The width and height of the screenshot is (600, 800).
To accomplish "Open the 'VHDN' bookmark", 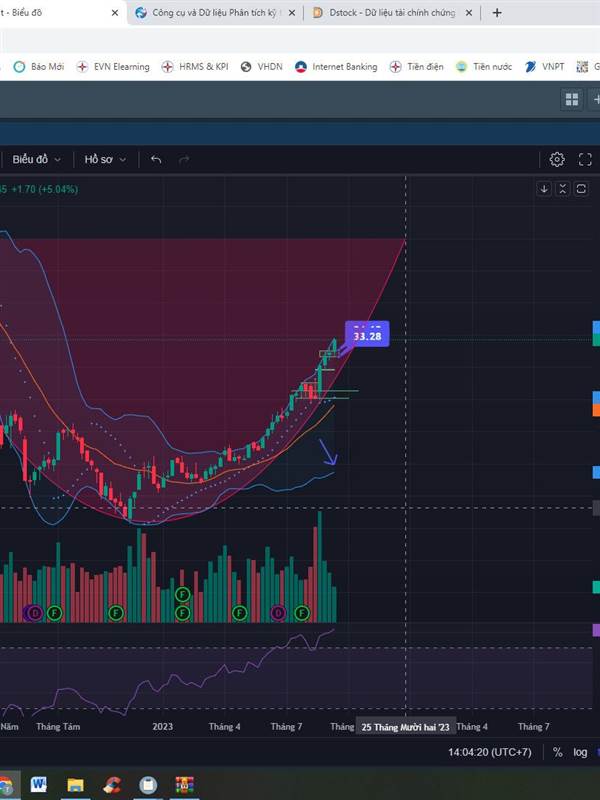I will point(261,67).
